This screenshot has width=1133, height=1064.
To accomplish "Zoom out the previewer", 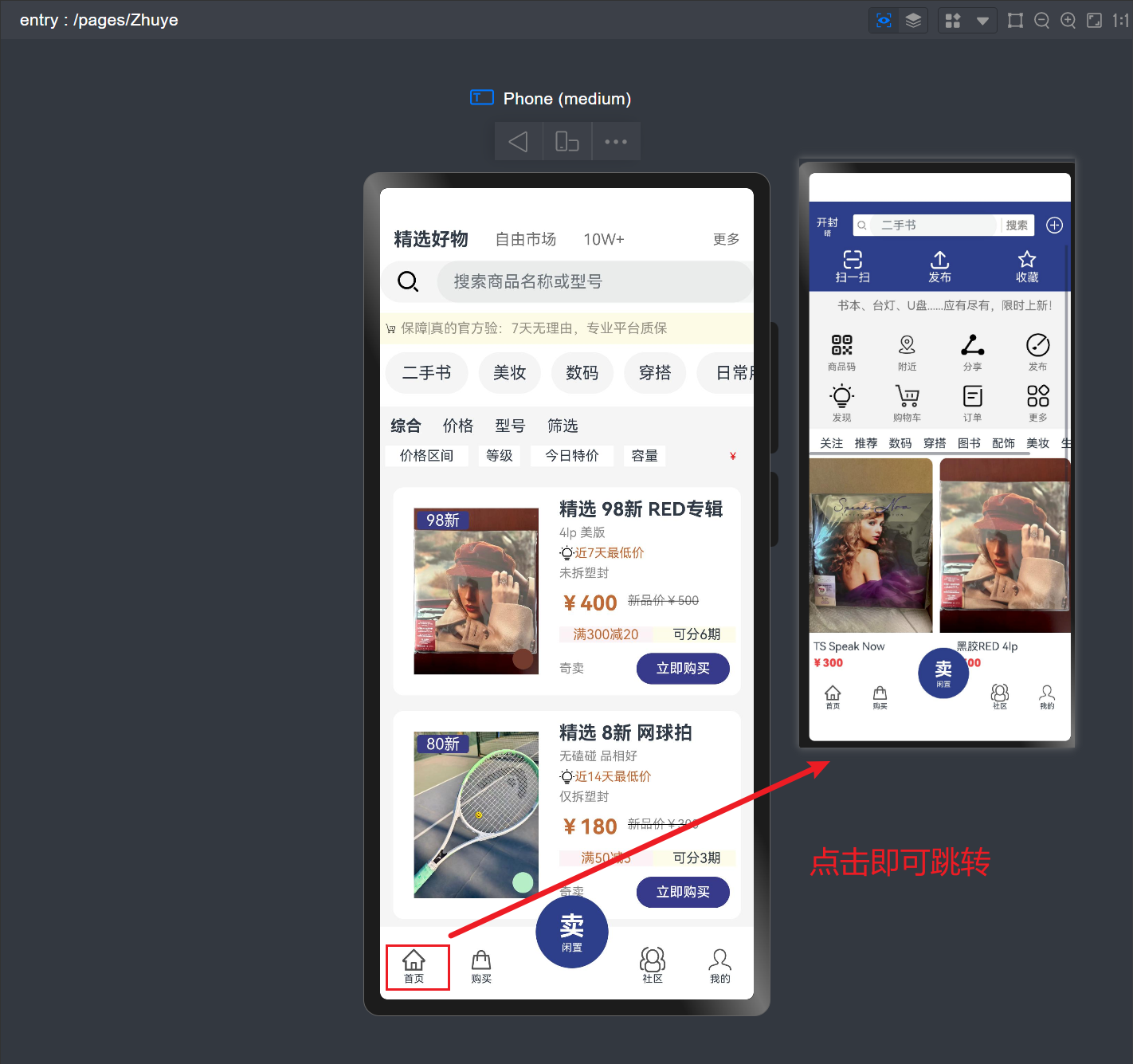I will [1041, 21].
